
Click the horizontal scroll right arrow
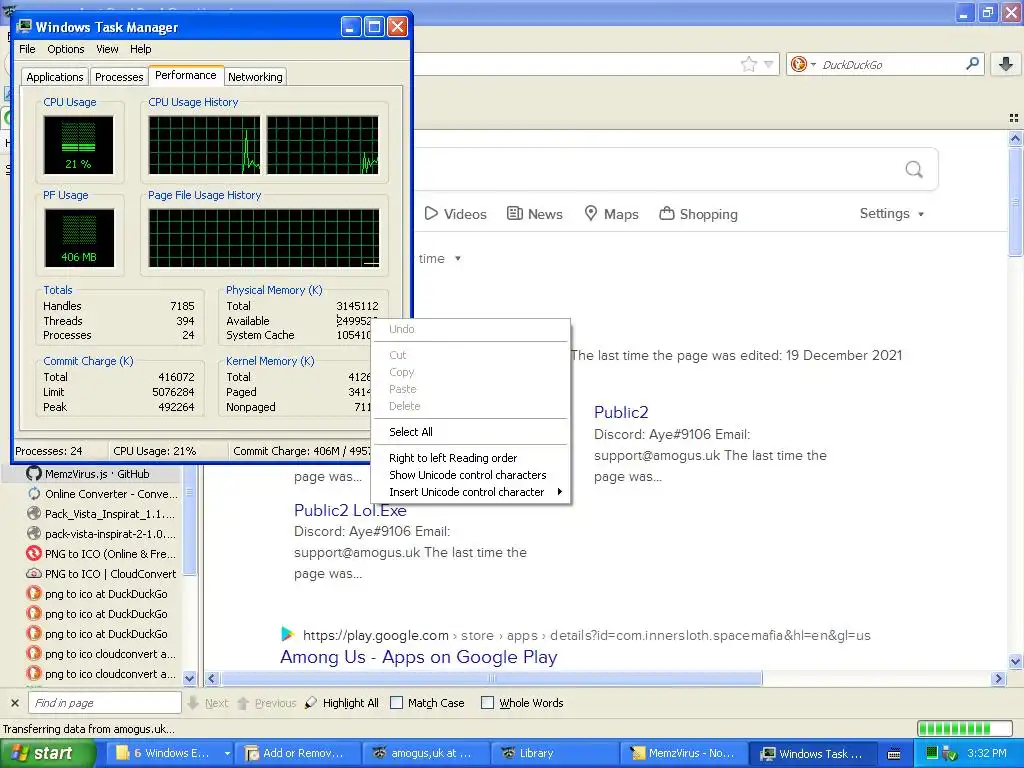tap(998, 679)
